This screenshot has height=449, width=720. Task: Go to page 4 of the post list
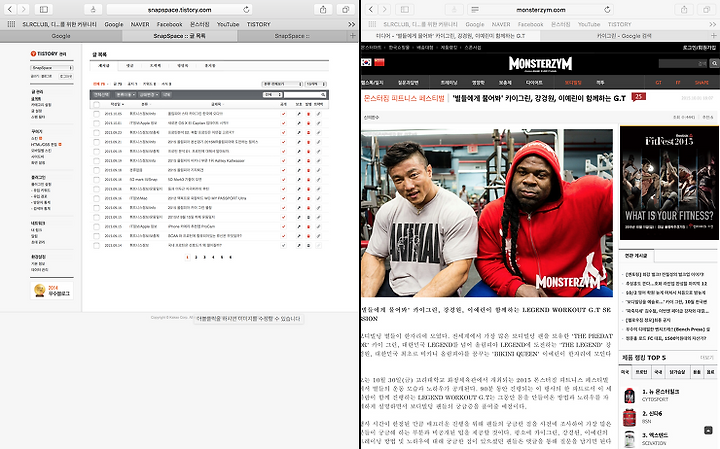click(x=213, y=257)
